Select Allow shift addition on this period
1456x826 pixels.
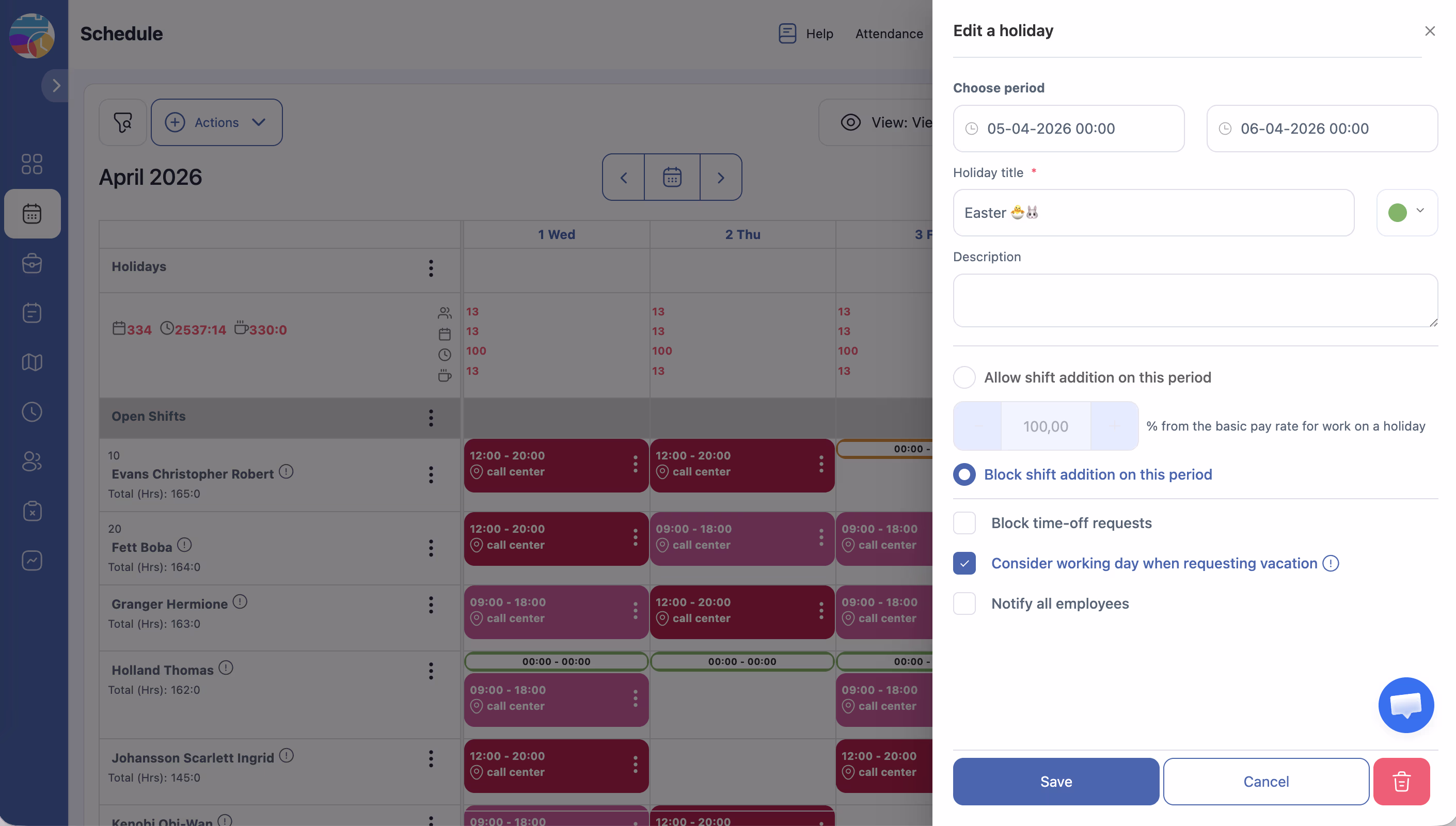[964, 377]
